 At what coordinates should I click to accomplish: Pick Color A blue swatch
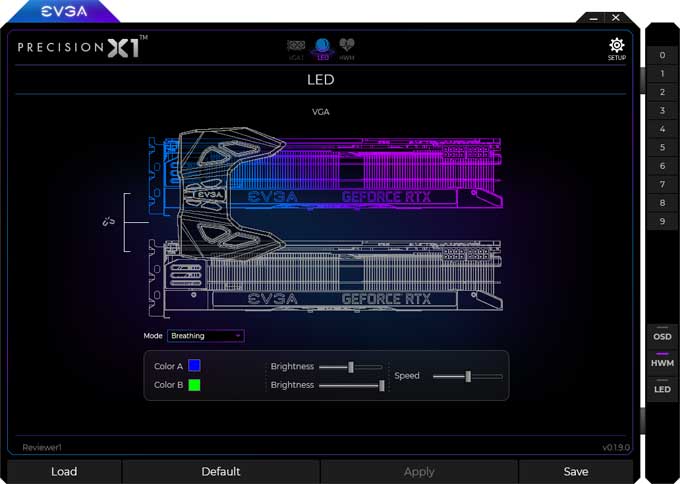pyautogui.click(x=194, y=366)
